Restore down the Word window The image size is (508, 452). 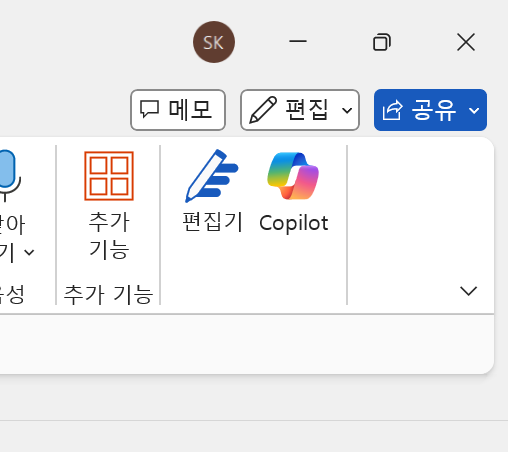(x=382, y=42)
